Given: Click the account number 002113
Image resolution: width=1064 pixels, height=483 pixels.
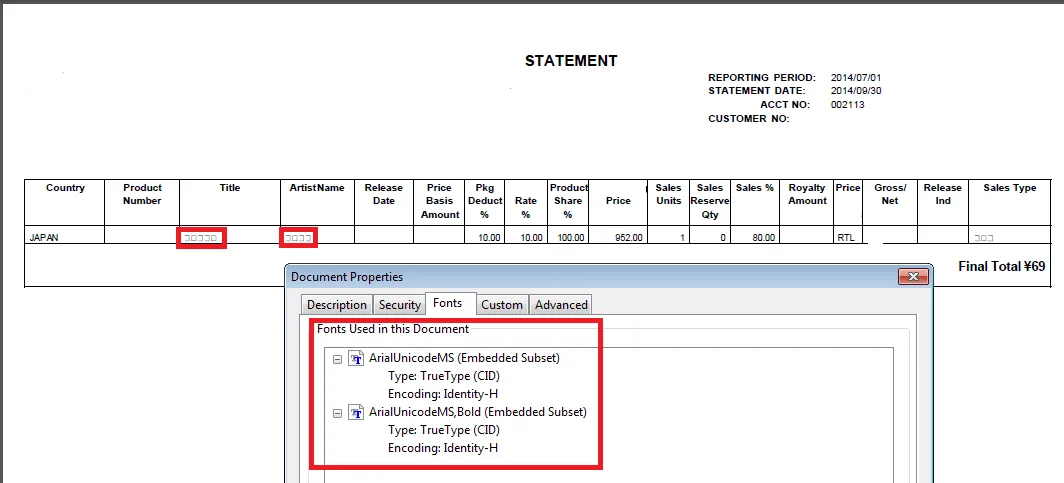Looking at the screenshot, I should 848,104.
